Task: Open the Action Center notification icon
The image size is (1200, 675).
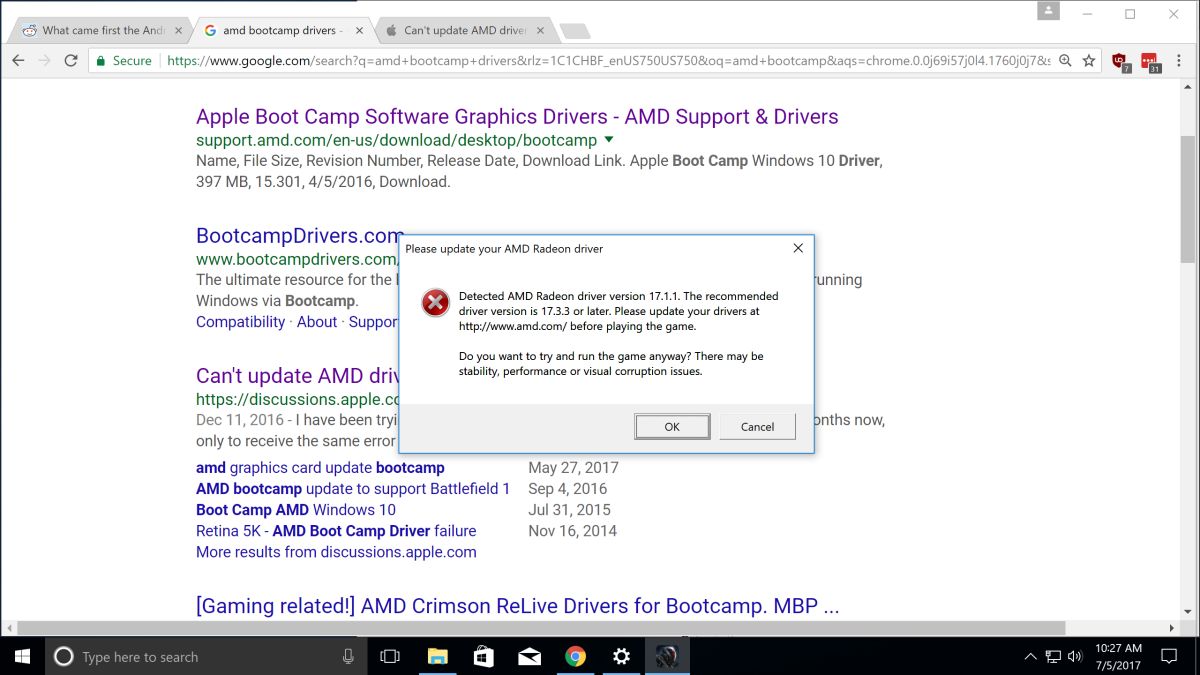Action: [x=1169, y=657]
